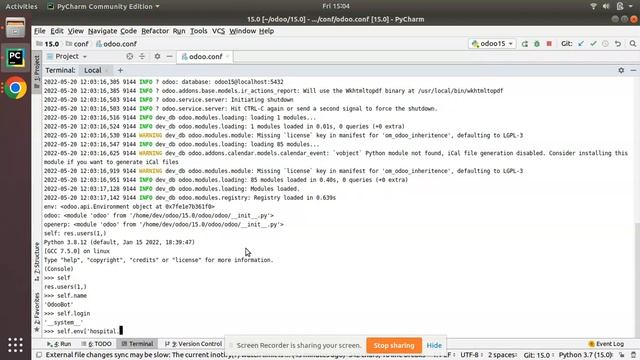
Task: Switch to Terminal tool window tab
Action: tap(137, 344)
